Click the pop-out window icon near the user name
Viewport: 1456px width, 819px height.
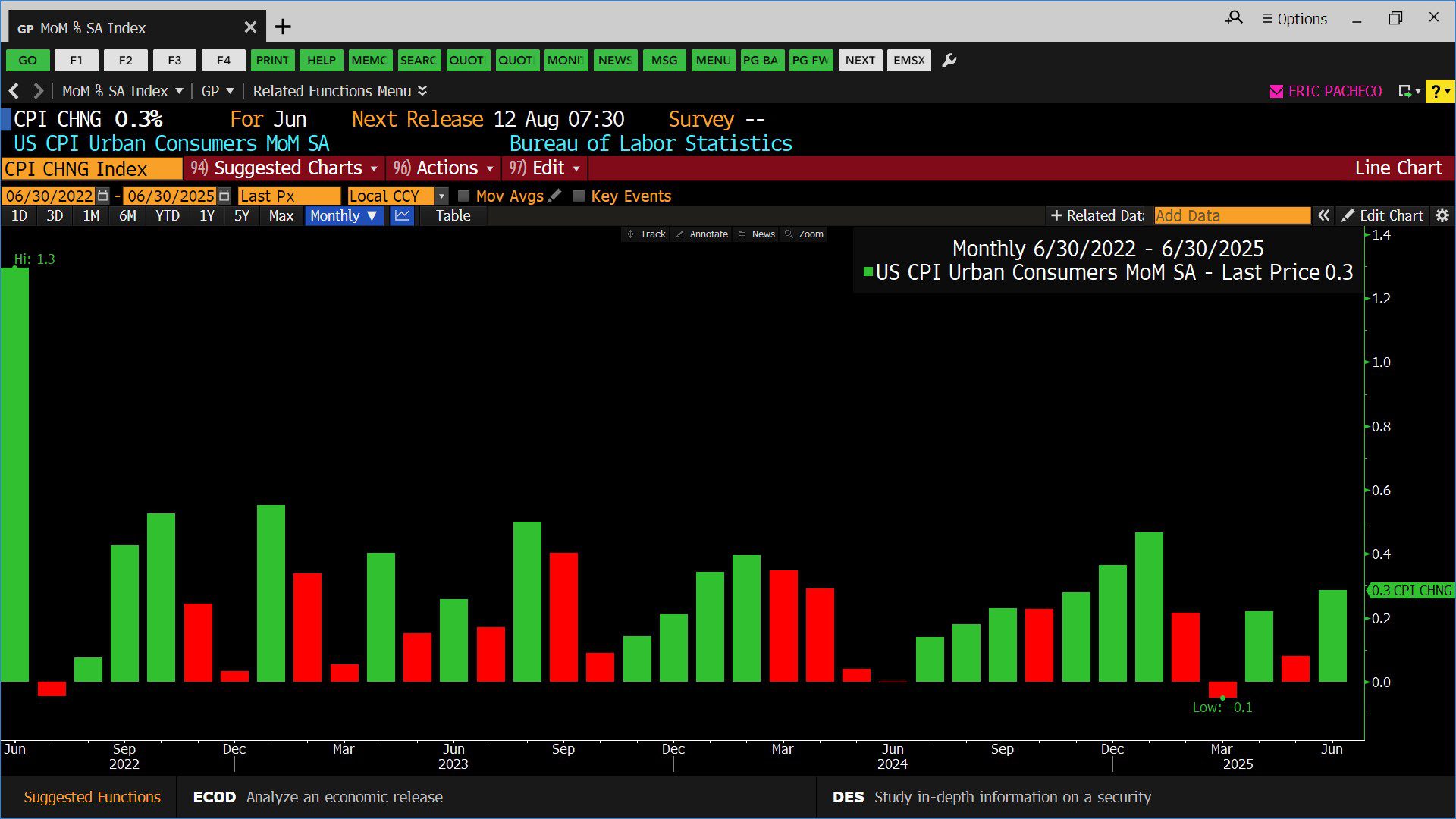[x=1409, y=91]
